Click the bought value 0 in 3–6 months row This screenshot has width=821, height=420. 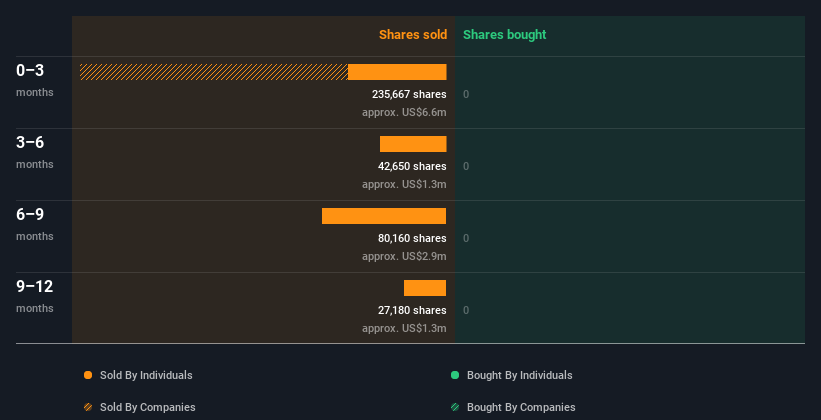[x=466, y=166]
